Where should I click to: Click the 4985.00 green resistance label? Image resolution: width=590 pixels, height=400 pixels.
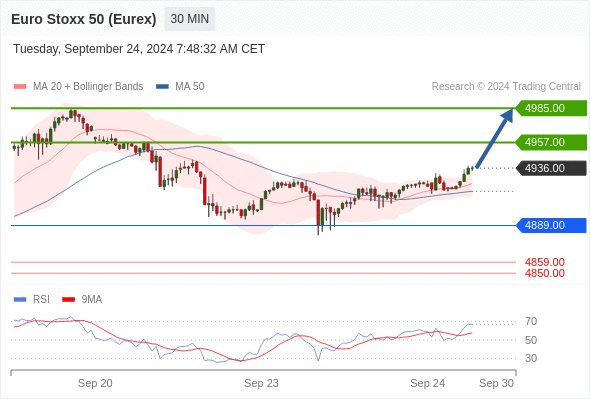click(551, 108)
